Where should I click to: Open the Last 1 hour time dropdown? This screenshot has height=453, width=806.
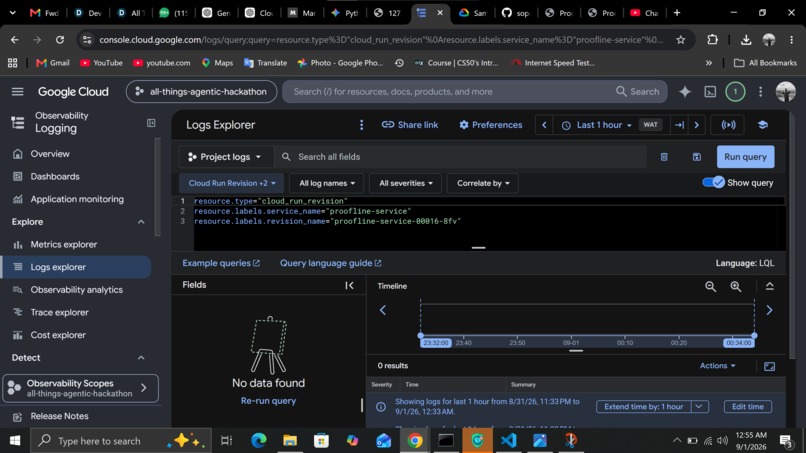pyautogui.click(x=596, y=125)
